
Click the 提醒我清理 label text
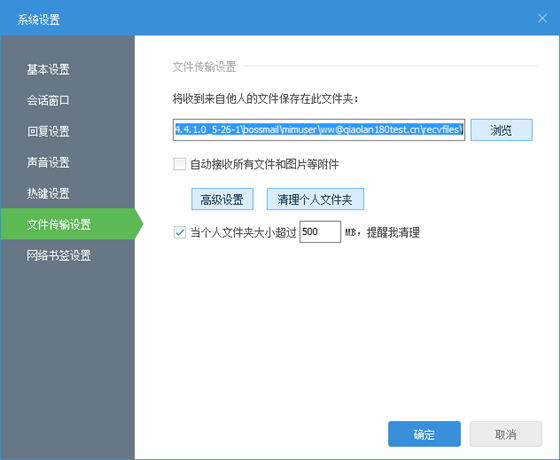point(393,232)
